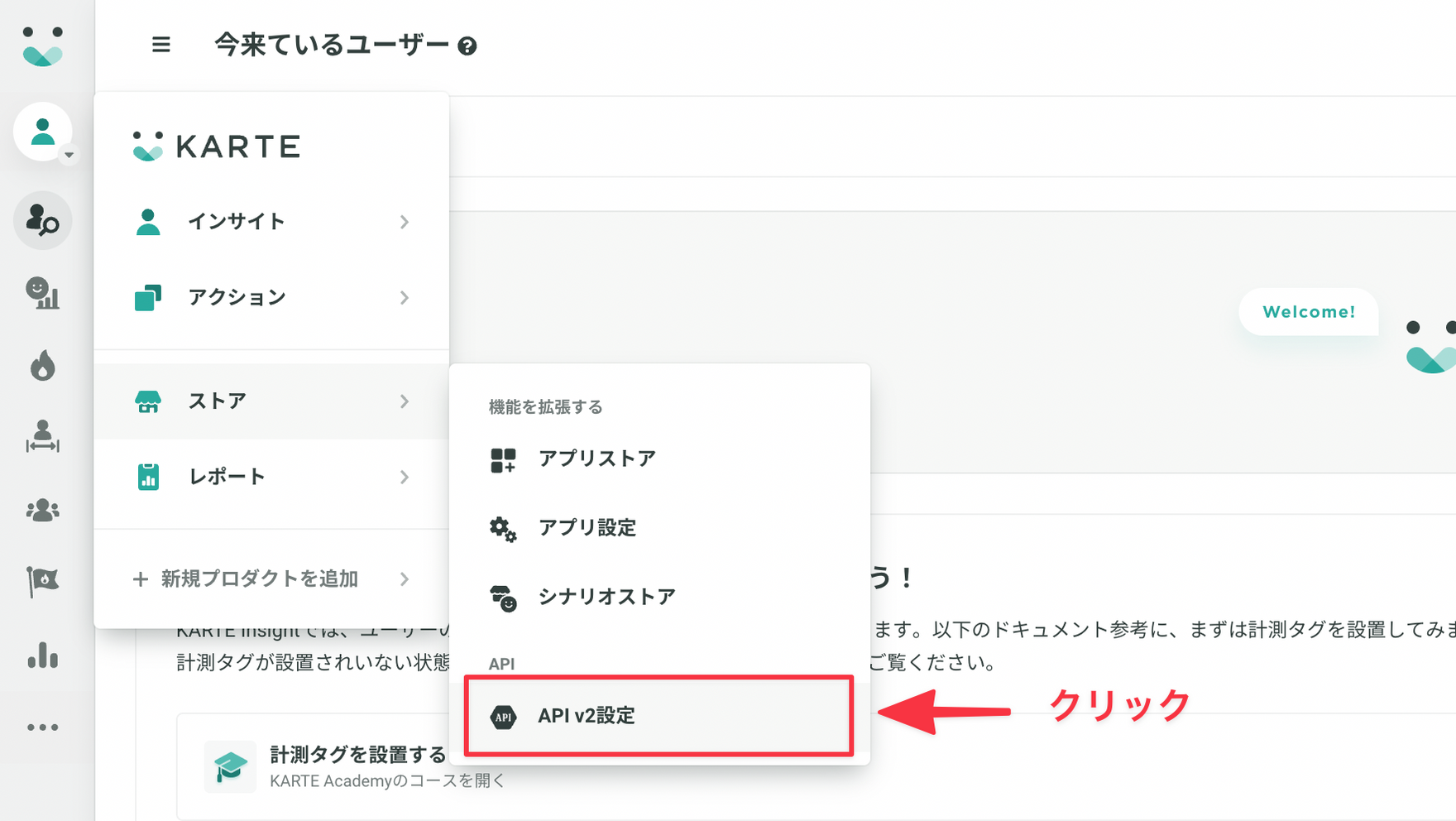
Task: Choose 新規プロダクトを追加 menu entry
Action: click(271, 579)
